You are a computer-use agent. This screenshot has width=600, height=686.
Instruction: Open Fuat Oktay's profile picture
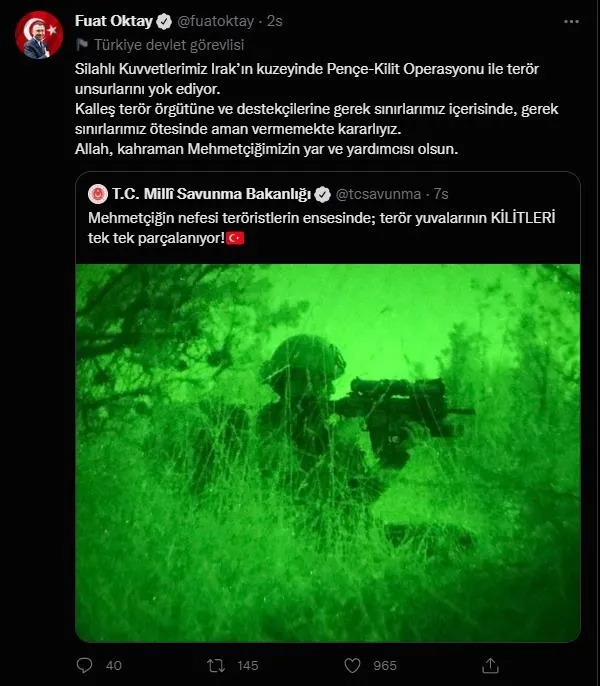[39, 35]
